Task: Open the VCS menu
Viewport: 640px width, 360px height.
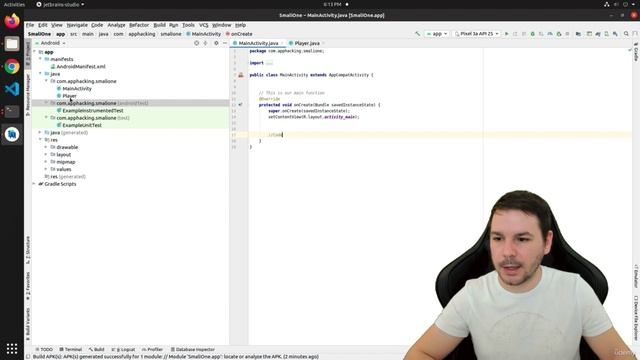Action: click(x=204, y=25)
